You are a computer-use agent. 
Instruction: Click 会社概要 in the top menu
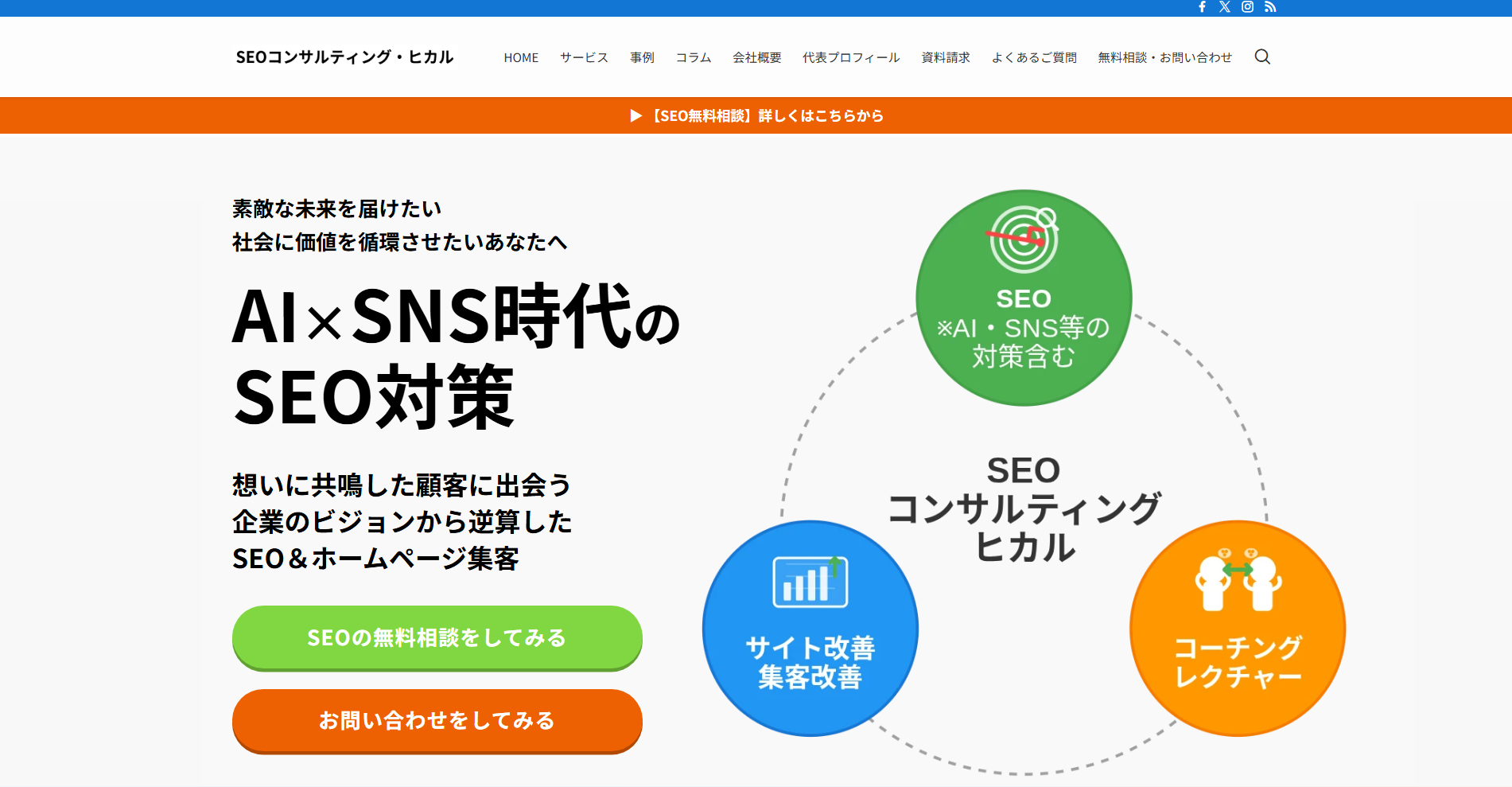(756, 56)
